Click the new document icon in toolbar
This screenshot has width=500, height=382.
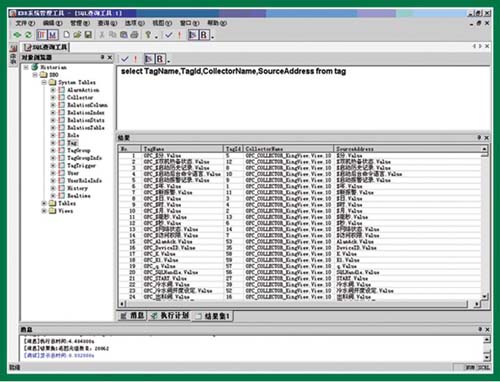pos(67,35)
